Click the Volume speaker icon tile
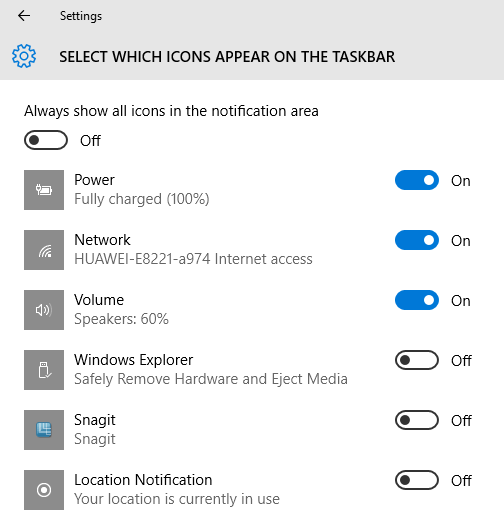This screenshot has width=504, height=513. [44, 310]
